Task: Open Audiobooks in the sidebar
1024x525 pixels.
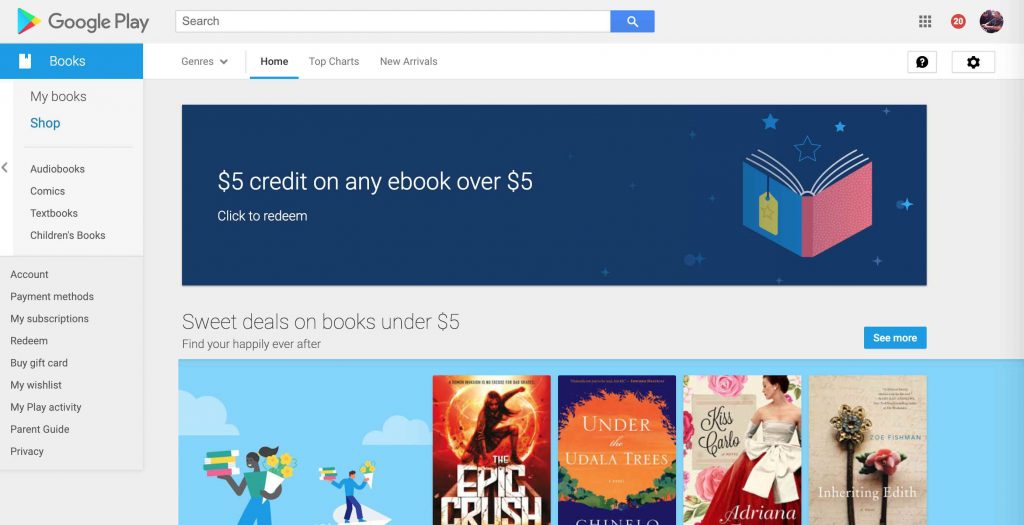Action: pos(57,168)
